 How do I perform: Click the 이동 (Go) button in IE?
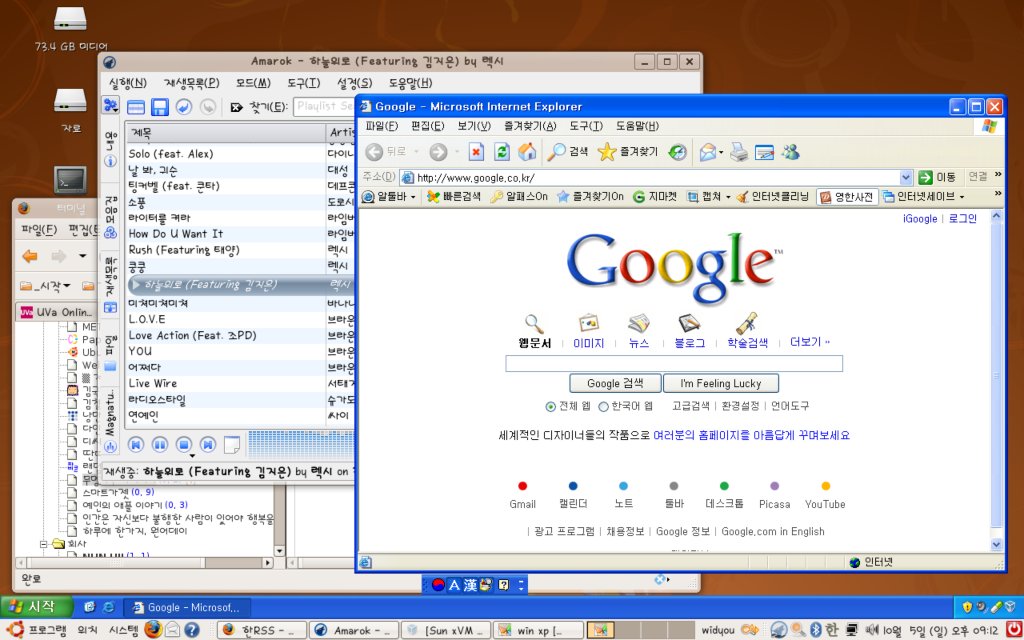(x=938, y=177)
